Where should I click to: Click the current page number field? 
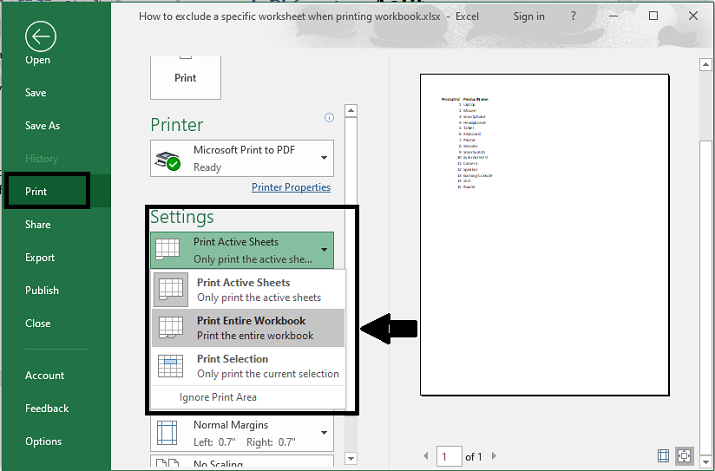449,456
